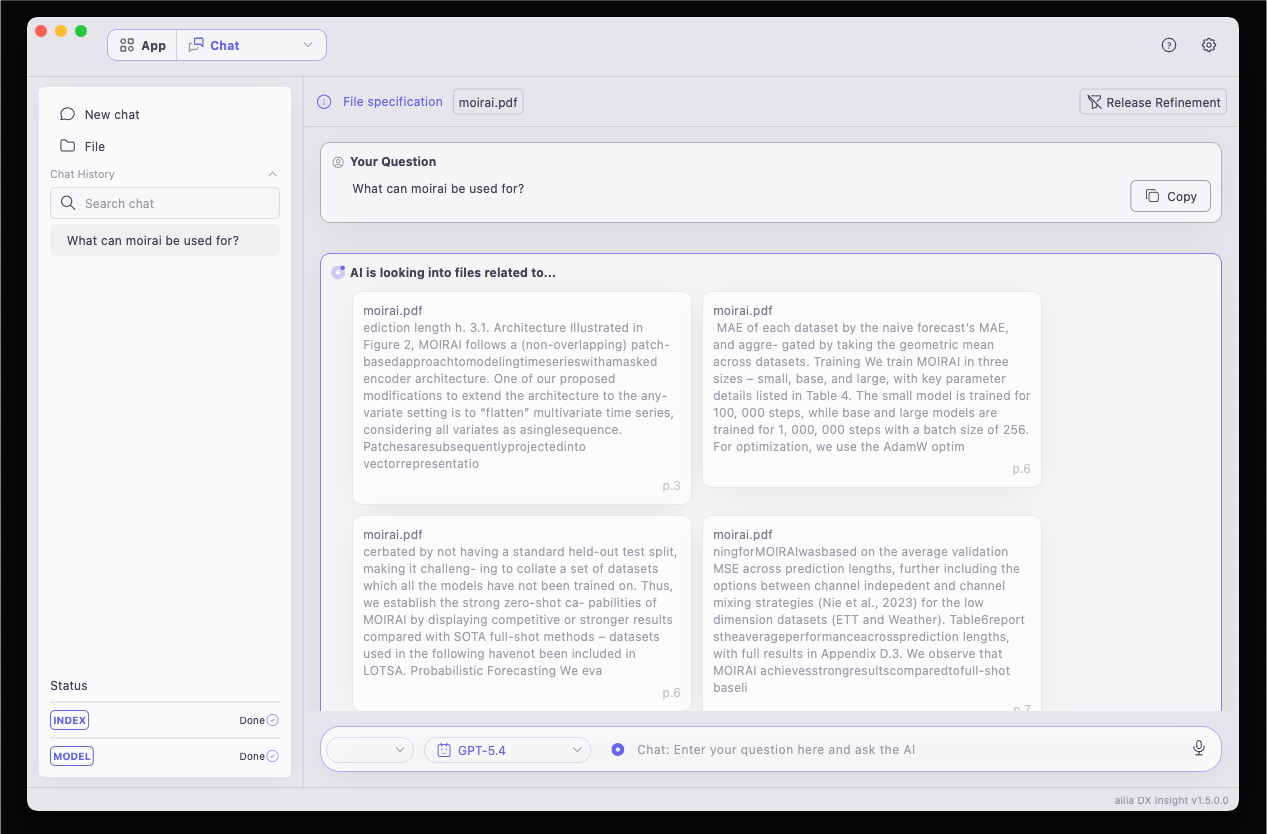Click the info icon beside File specification
This screenshot has width=1267, height=834.
coord(324,102)
